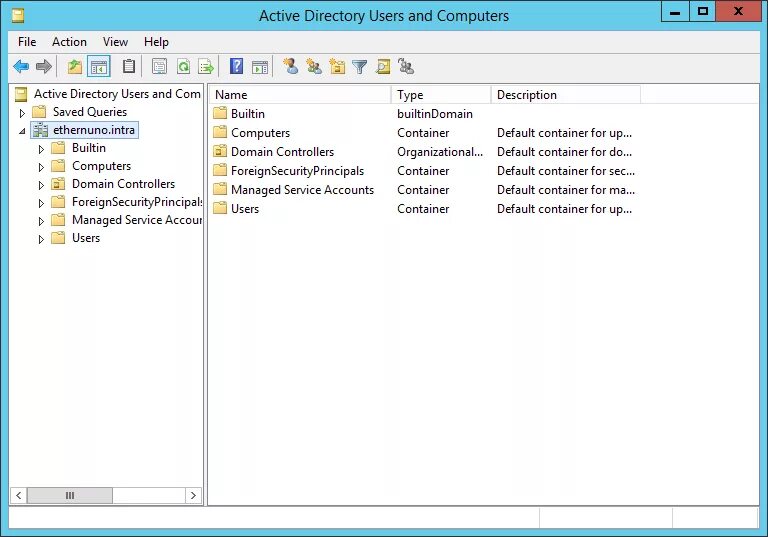Click the green Refresh toolbar icon
This screenshot has width=768, height=537.
[x=183, y=66]
